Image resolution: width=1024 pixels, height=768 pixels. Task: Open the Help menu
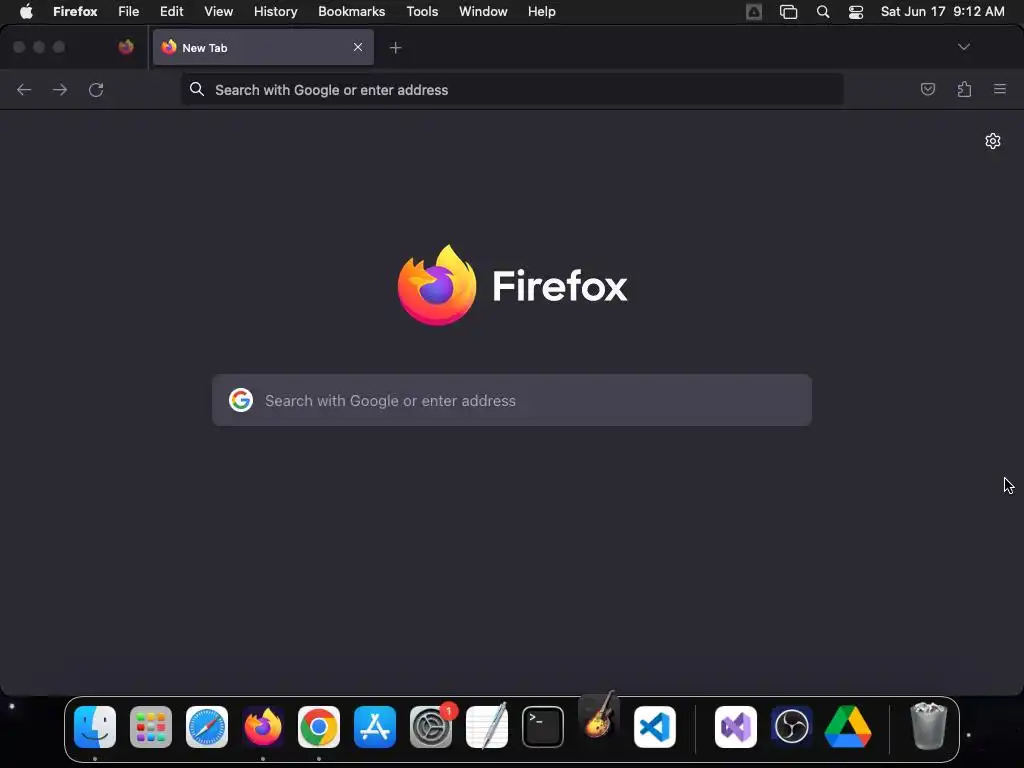[x=541, y=12]
